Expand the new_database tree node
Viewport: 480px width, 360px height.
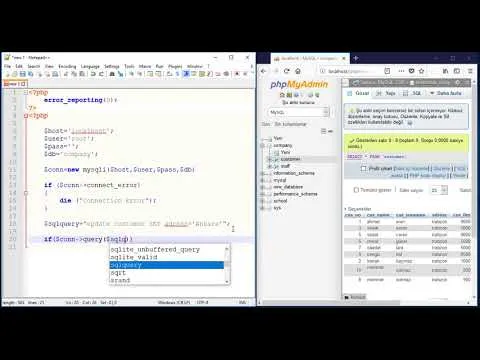pos(262,187)
